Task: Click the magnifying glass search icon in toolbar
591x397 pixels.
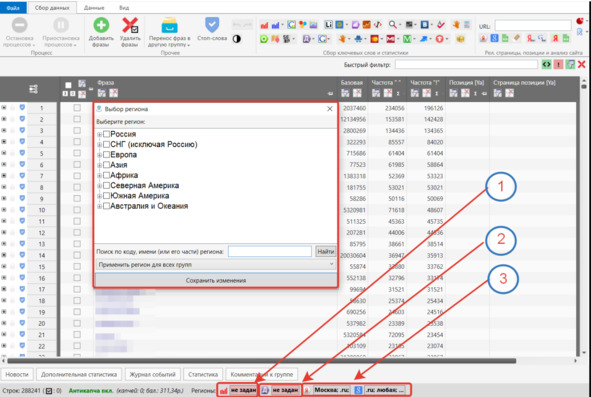Action: (392, 25)
